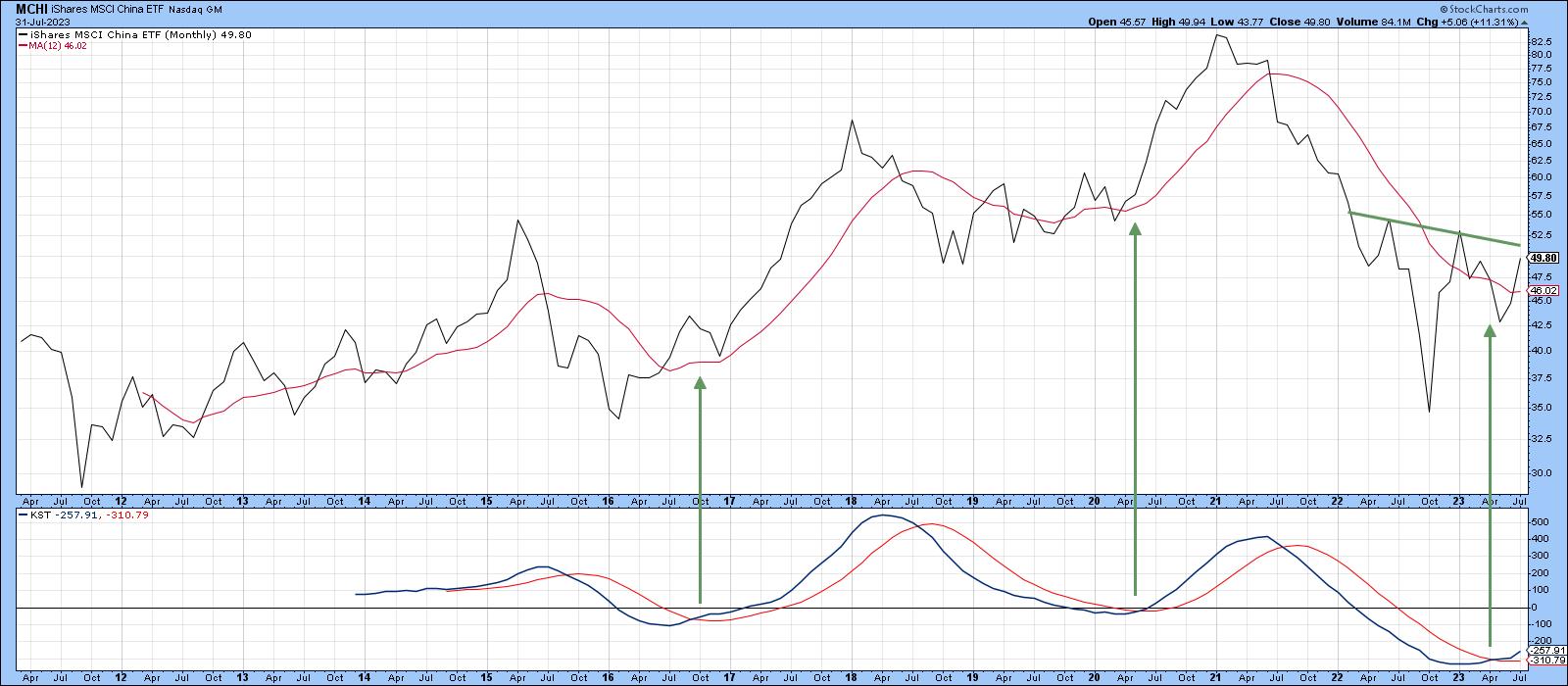Click year 21 label under price panel
This screenshot has height=686, width=1568.
click(x=1216, y=500)
